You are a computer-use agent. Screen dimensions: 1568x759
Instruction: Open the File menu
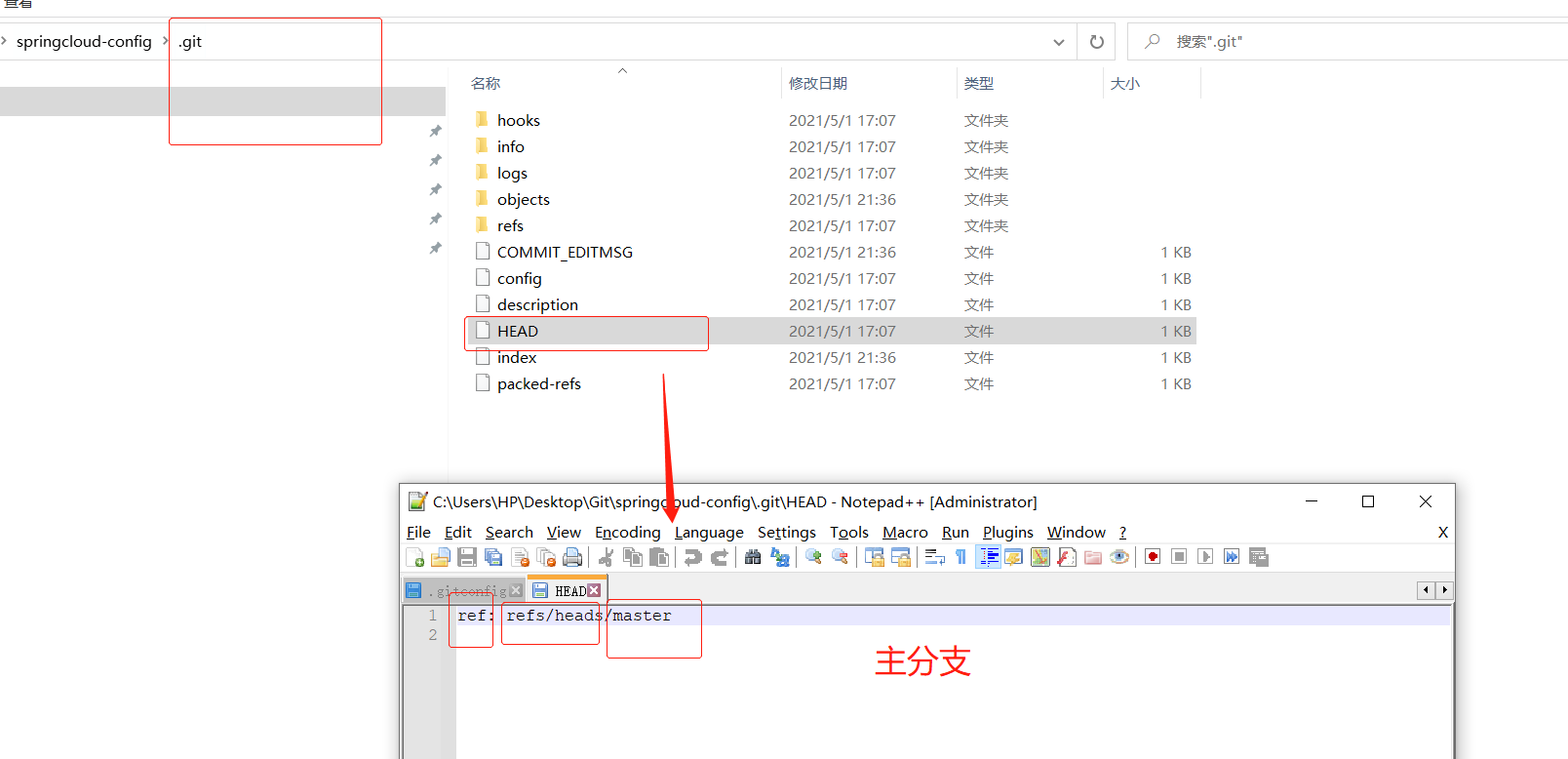pyautogui.click(x=418, y=532)
